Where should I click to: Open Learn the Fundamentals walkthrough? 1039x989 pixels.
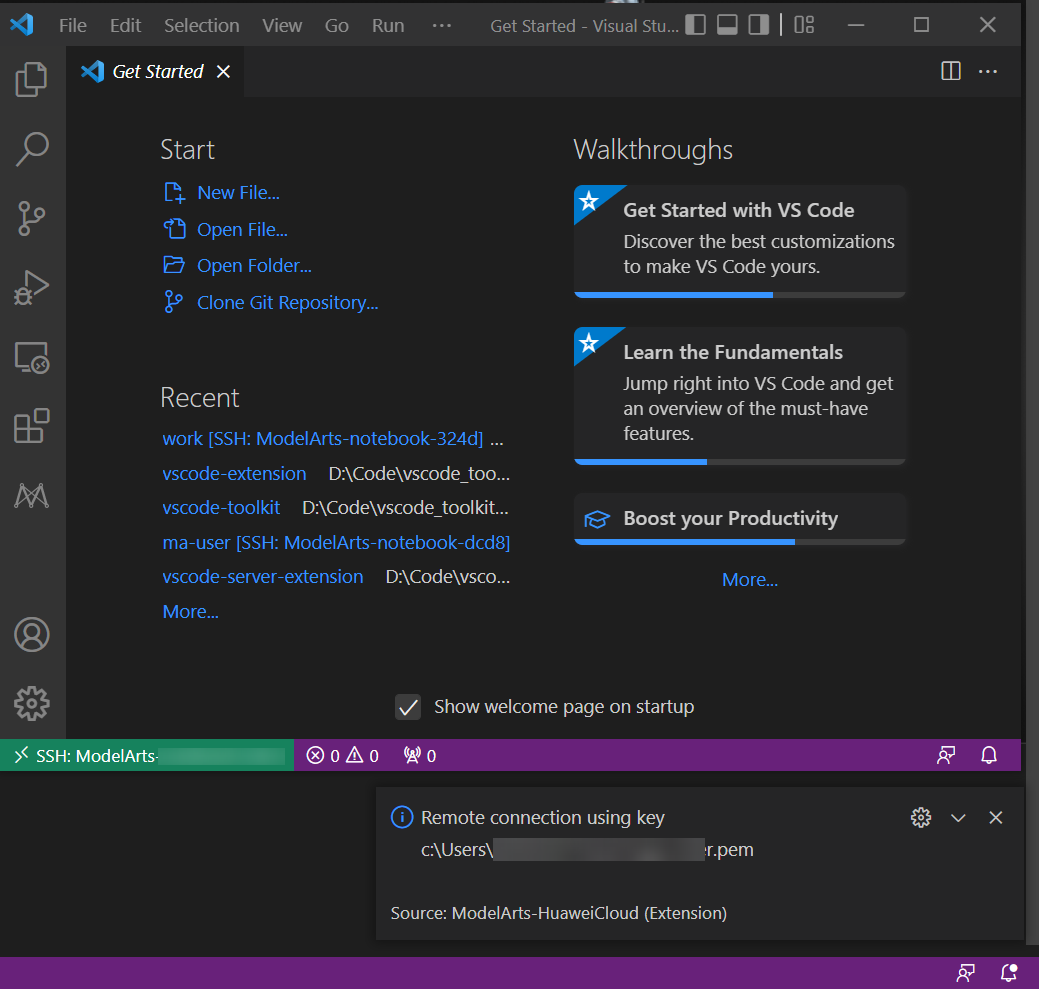click(739, 395)
